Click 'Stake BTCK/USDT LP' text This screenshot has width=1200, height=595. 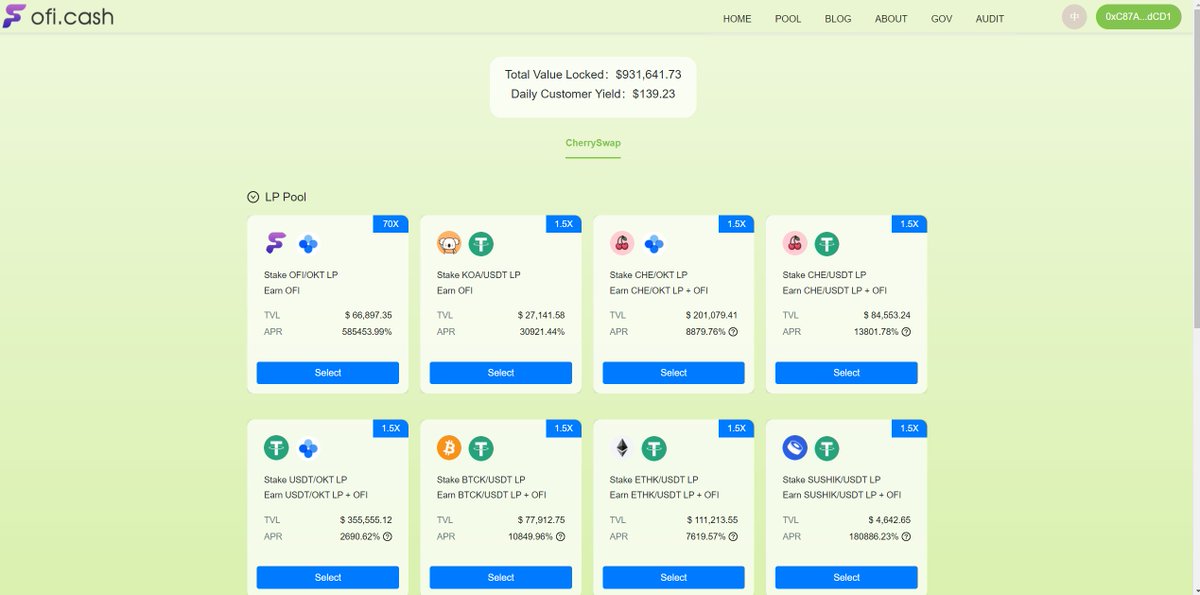tap(481, 480)
